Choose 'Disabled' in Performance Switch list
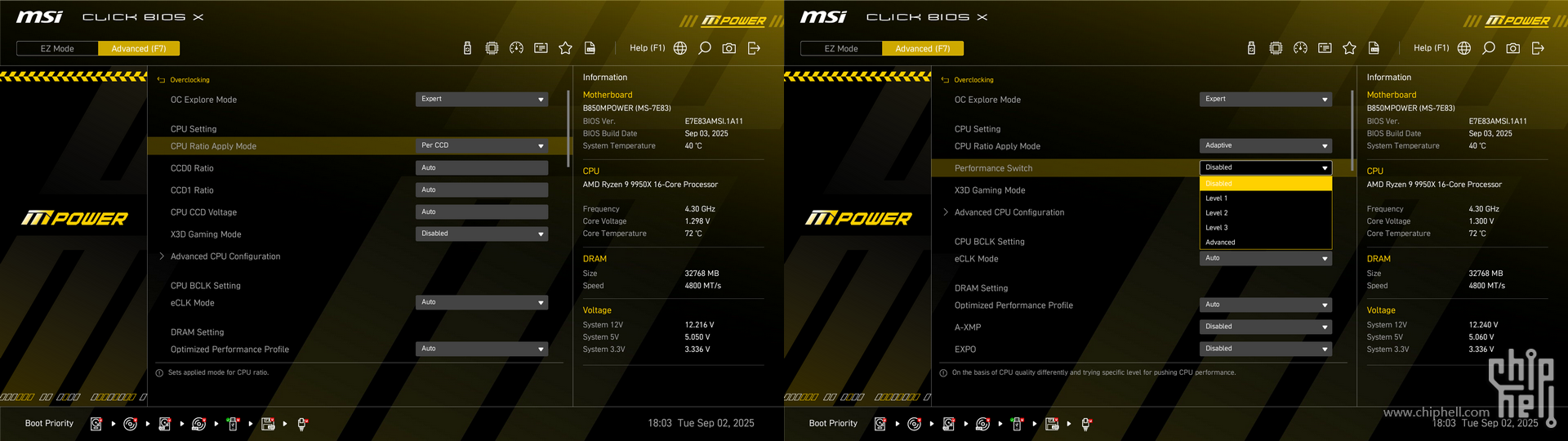 (x=1266, y=184)
